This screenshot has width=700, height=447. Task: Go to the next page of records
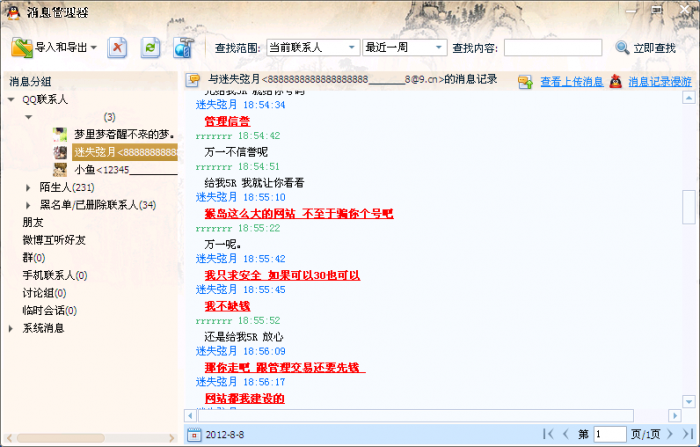(x=669, y=434)
